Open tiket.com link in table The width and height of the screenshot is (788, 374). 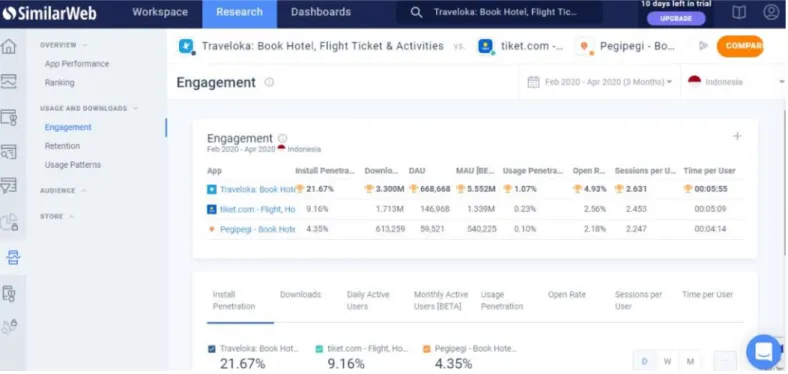pyautogui.click(x=257, y=209)
